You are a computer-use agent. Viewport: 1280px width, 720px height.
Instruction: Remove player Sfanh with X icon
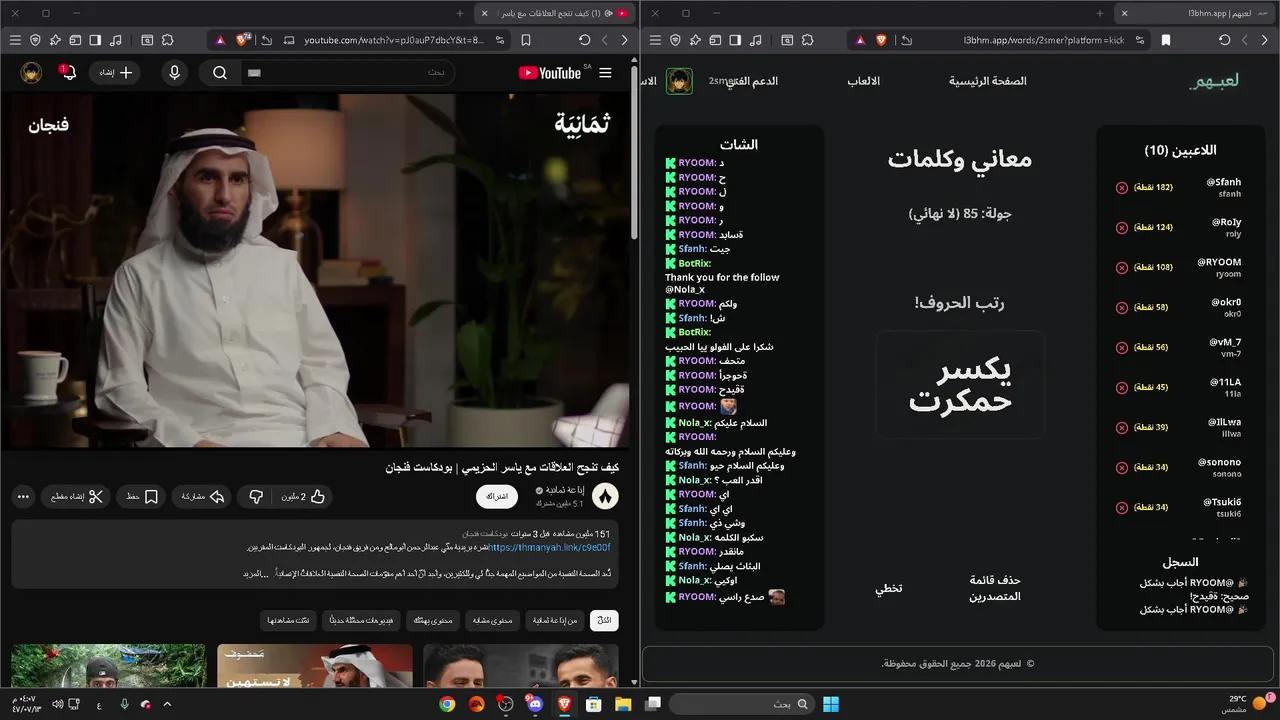[x=1122, y=188]
